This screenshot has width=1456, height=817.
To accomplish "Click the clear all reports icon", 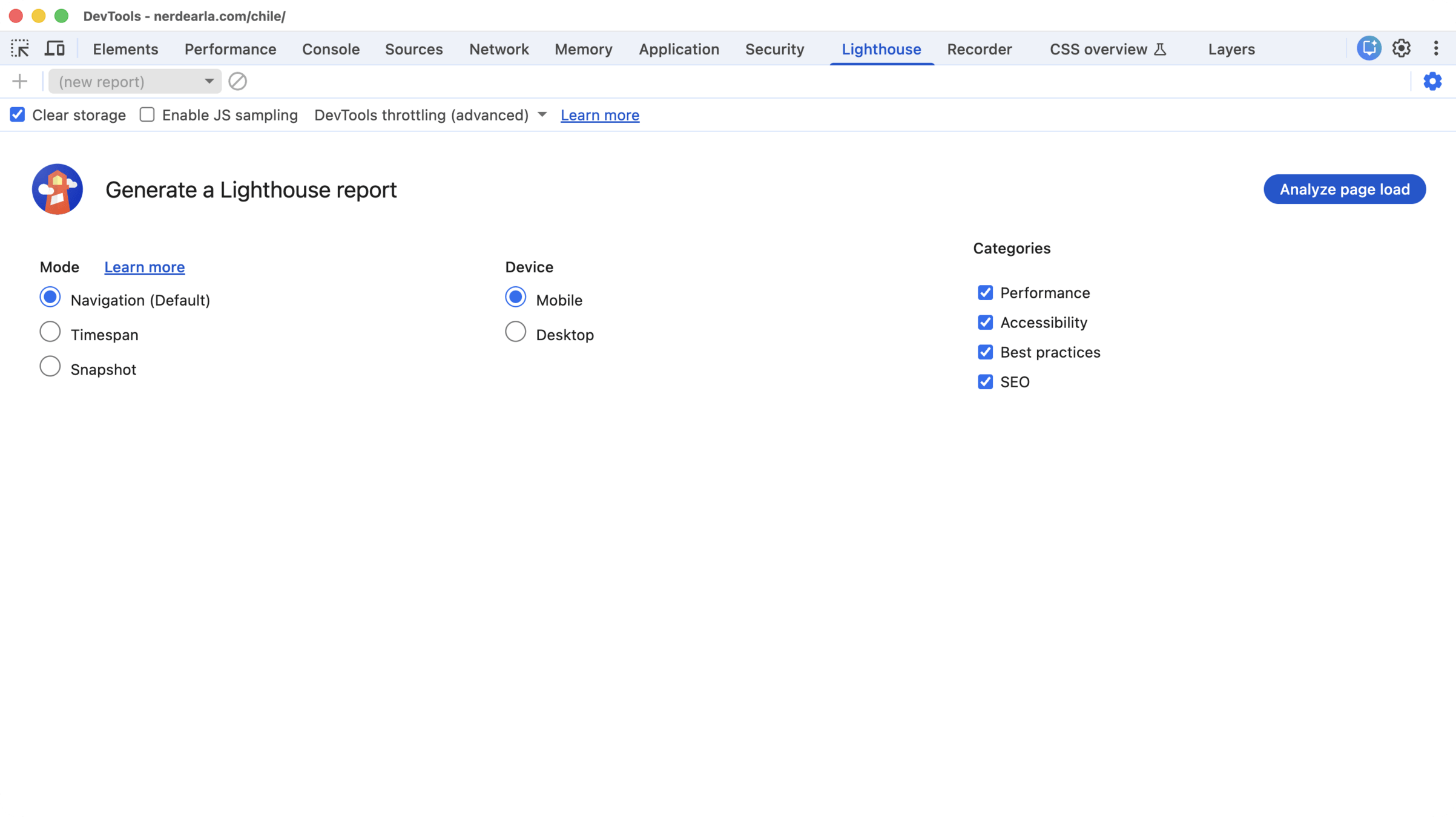I will pyautogui.click(x=237, y=81).
